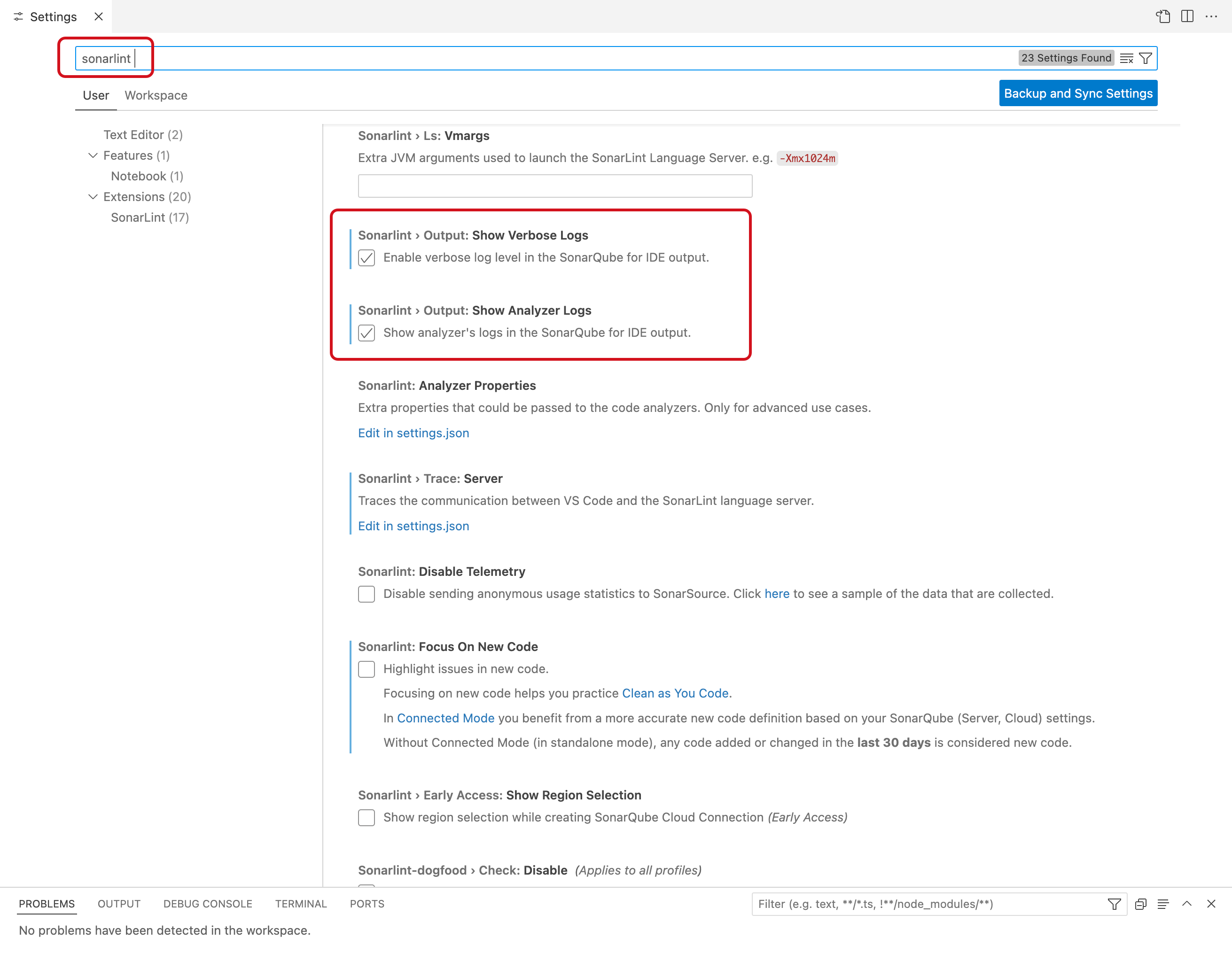Split the editor to the right
The image size is (1232, 961).
click(1187, 16)
